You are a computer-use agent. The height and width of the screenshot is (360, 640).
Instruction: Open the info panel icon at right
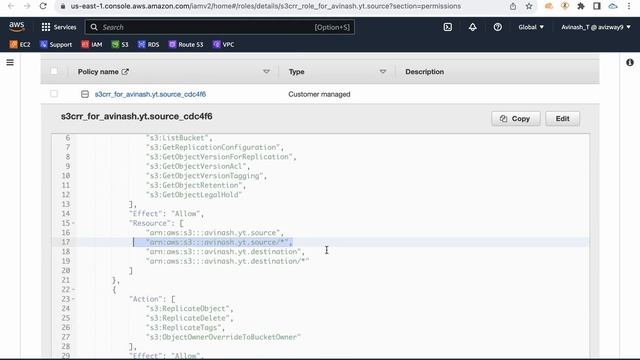630,62
